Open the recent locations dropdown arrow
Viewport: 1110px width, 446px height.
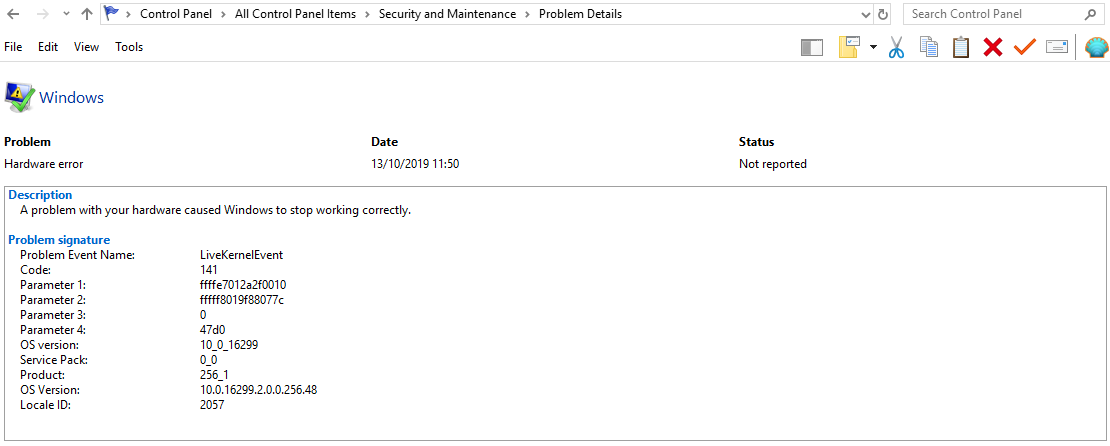tap(66, 14)
